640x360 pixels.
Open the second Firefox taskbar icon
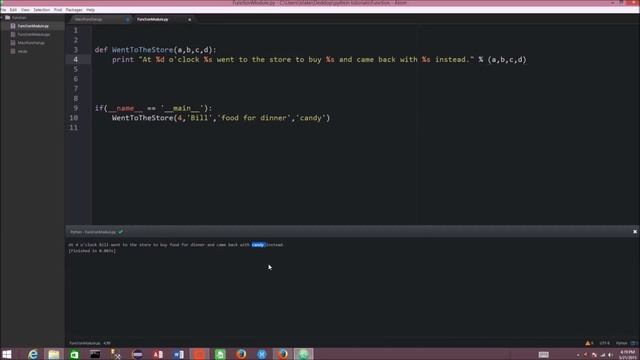283,354
